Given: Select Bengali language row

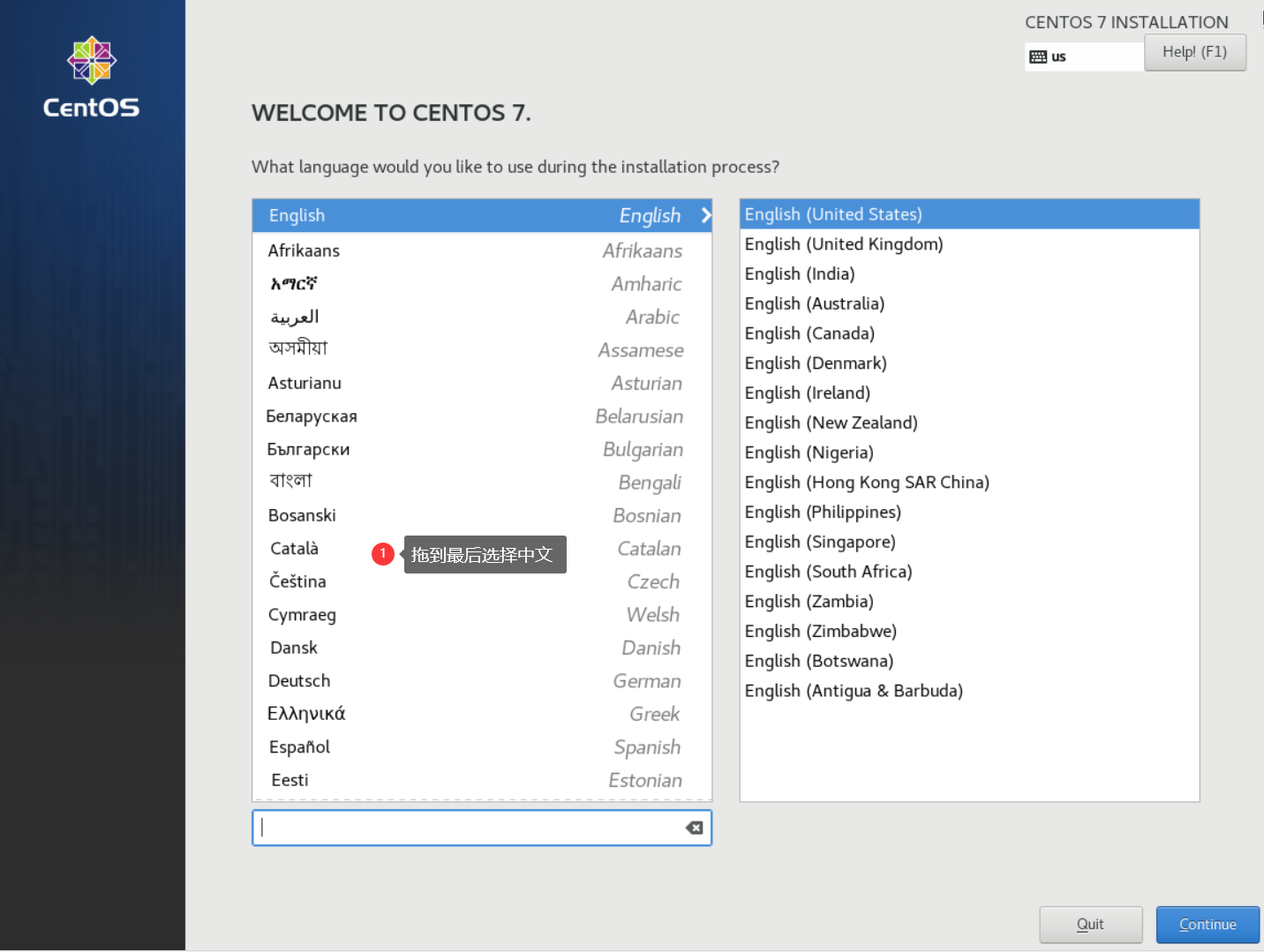Looking at the screenshot, I should [x=482, y=483].
